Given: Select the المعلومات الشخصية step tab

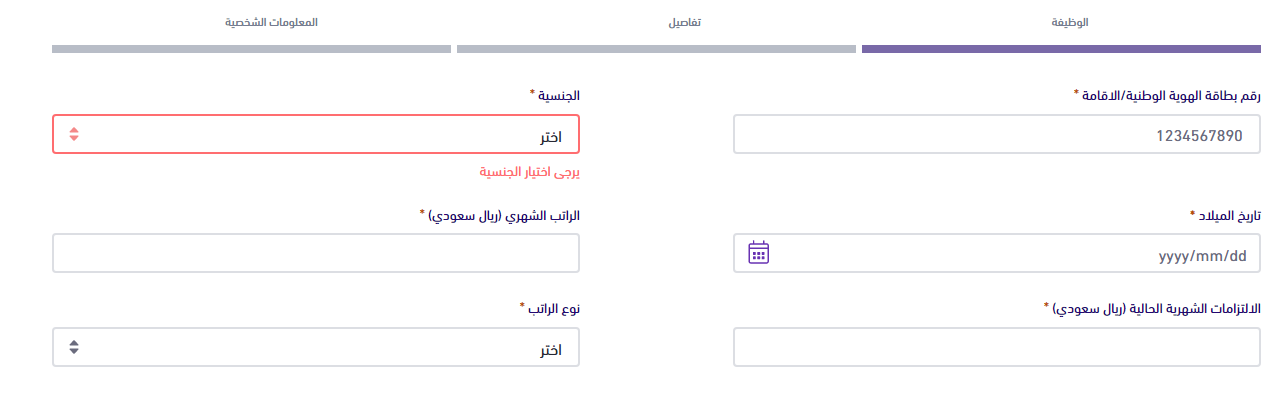Looking at the screenshot, I should (x=271, y=21).
